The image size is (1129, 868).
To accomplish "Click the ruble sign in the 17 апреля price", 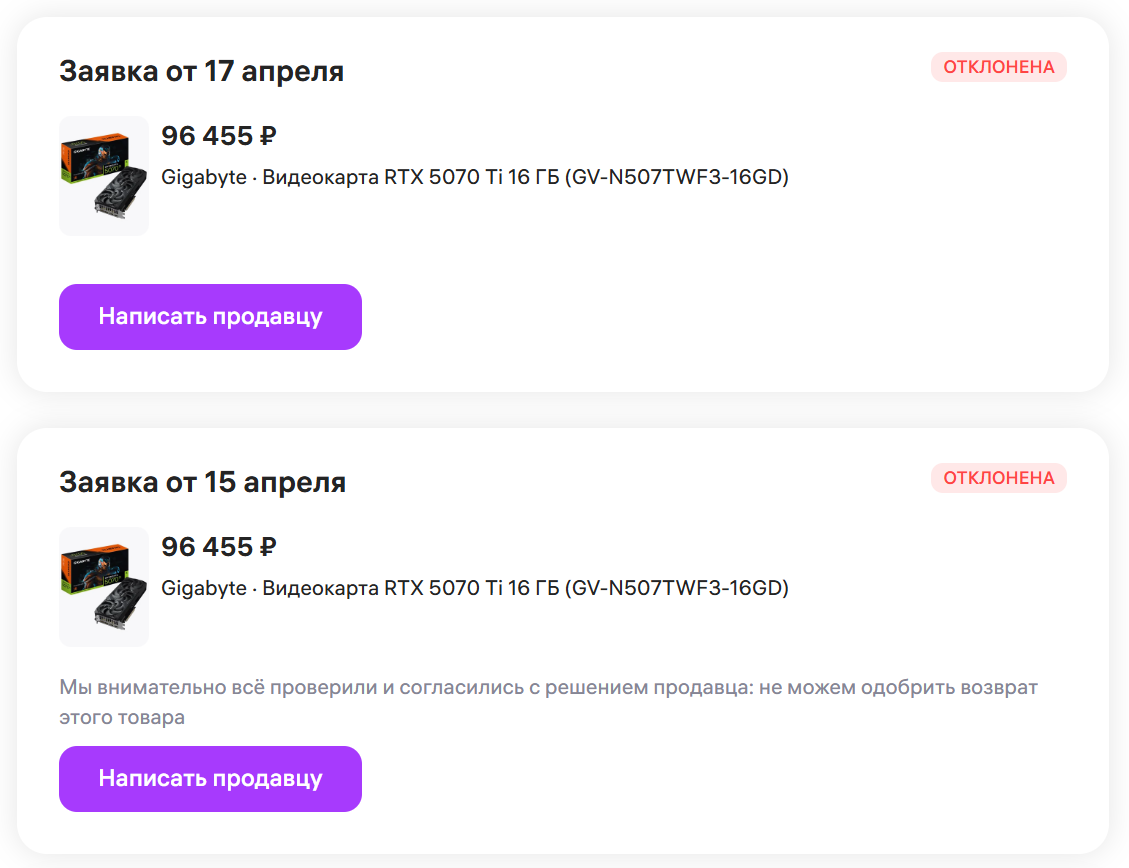I will [x=268, y=136].
